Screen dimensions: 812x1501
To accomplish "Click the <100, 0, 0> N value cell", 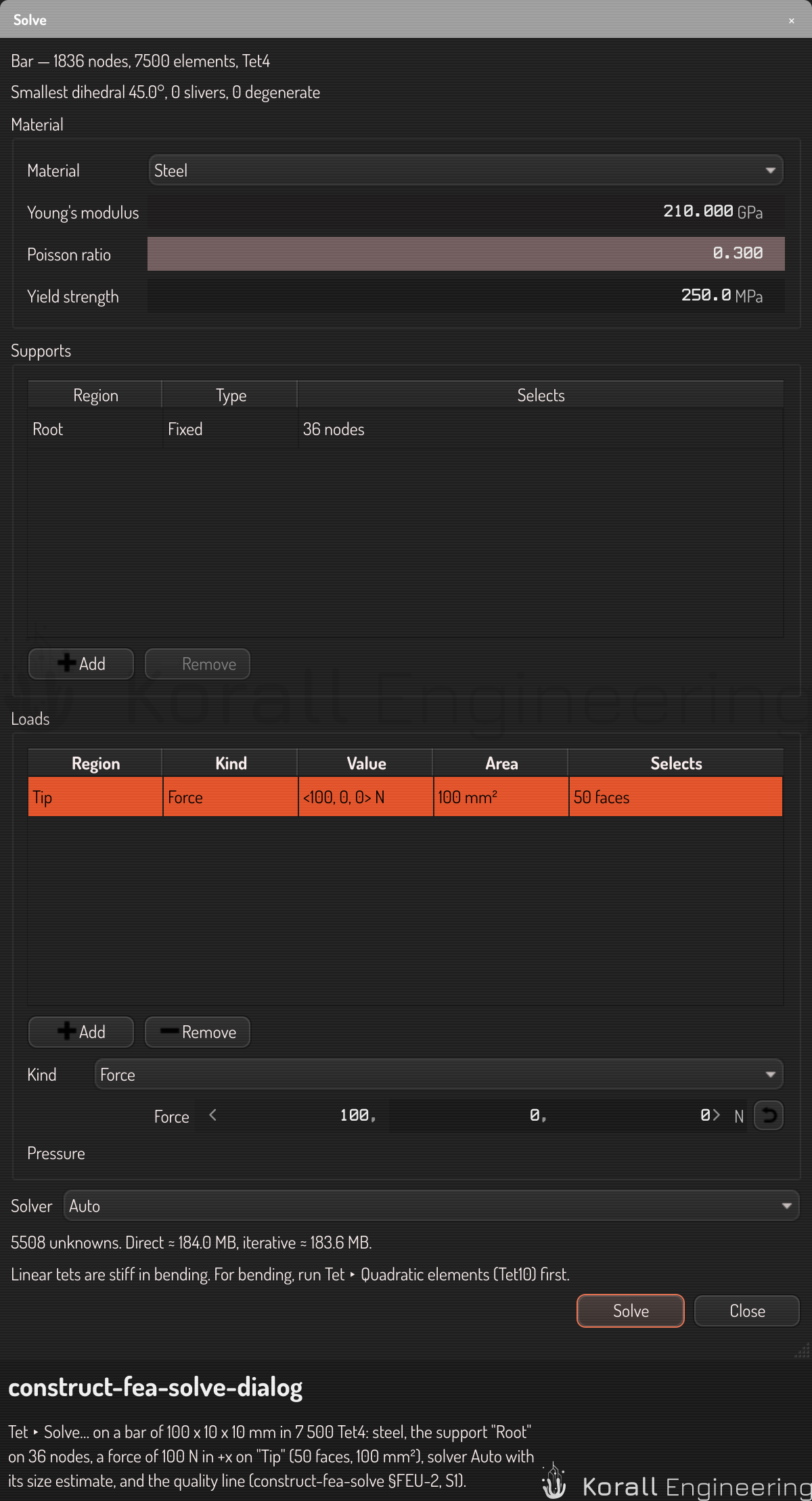I will point(365,797).
